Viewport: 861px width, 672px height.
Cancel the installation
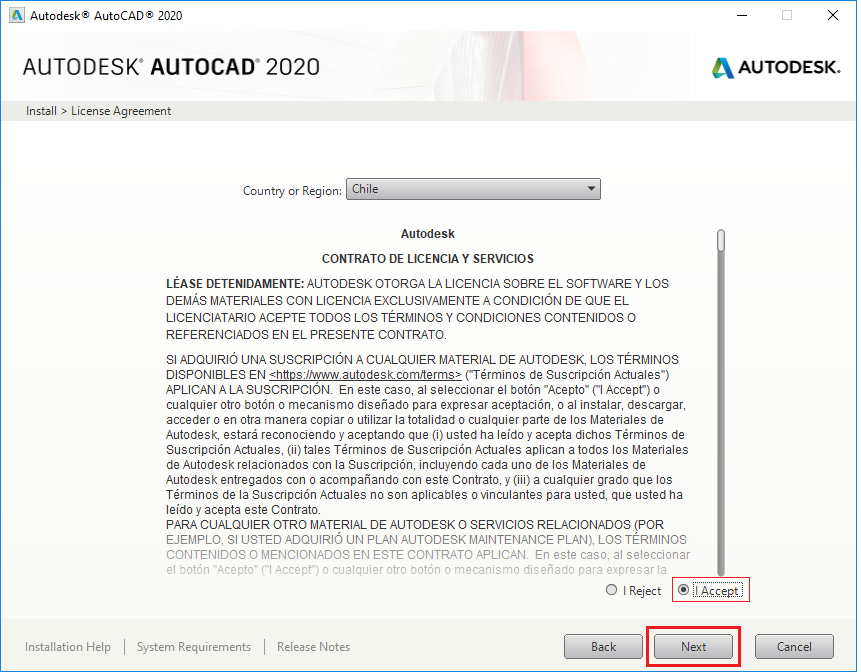(x=794, y=647)
